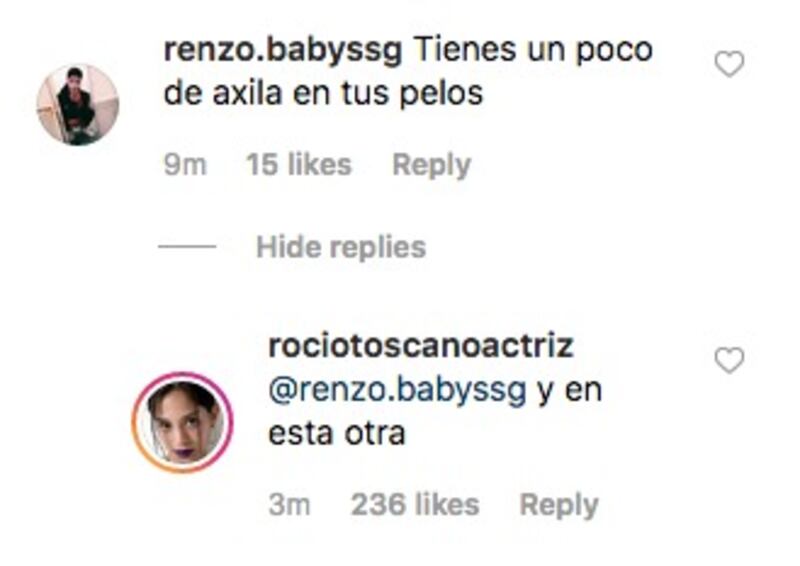Open renzo.babyssg username link at top
Image resolution: width=800 pixels, height=566 pixels.
pos(283,51)
